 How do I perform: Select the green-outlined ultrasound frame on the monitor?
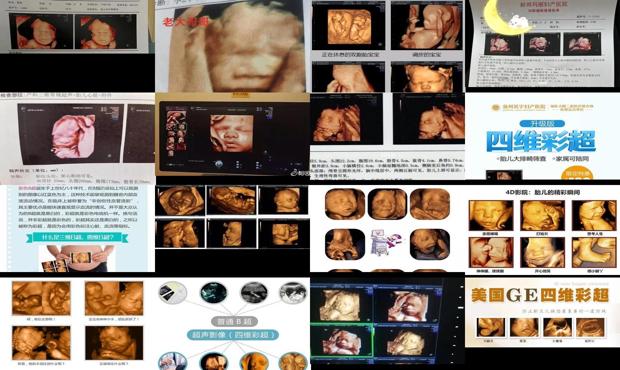coord(342,340)
